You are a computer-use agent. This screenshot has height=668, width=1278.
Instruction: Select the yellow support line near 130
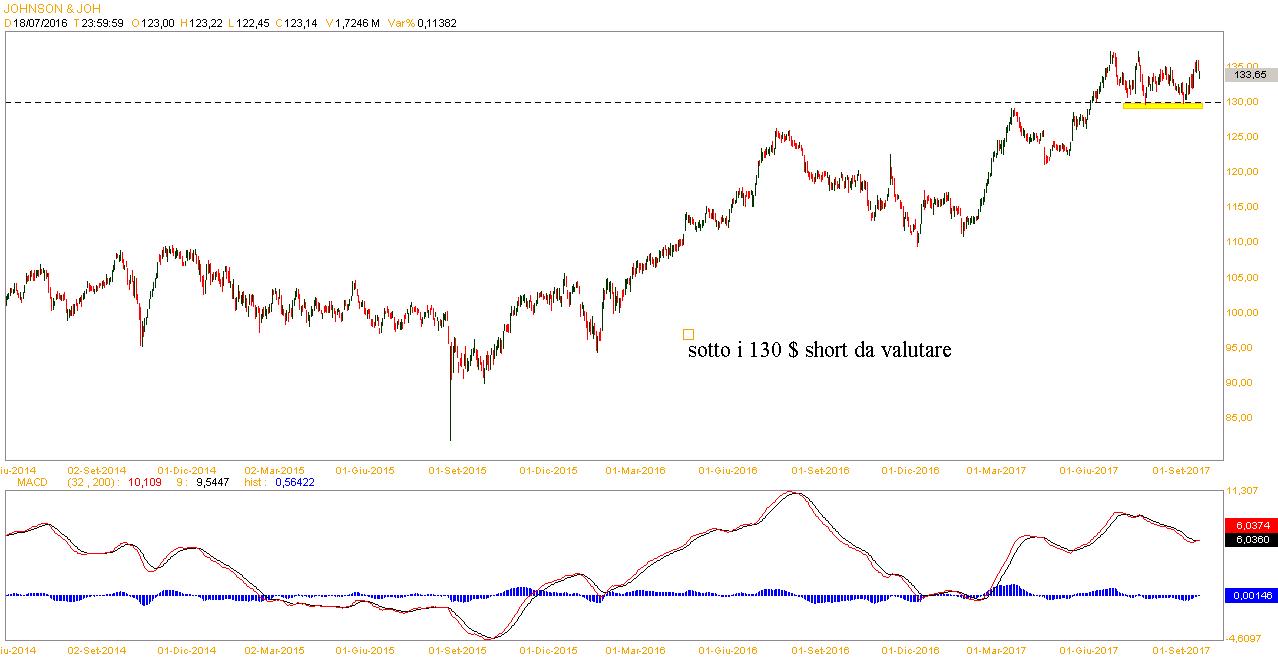pyautogui.click(x=1161, y=106)
